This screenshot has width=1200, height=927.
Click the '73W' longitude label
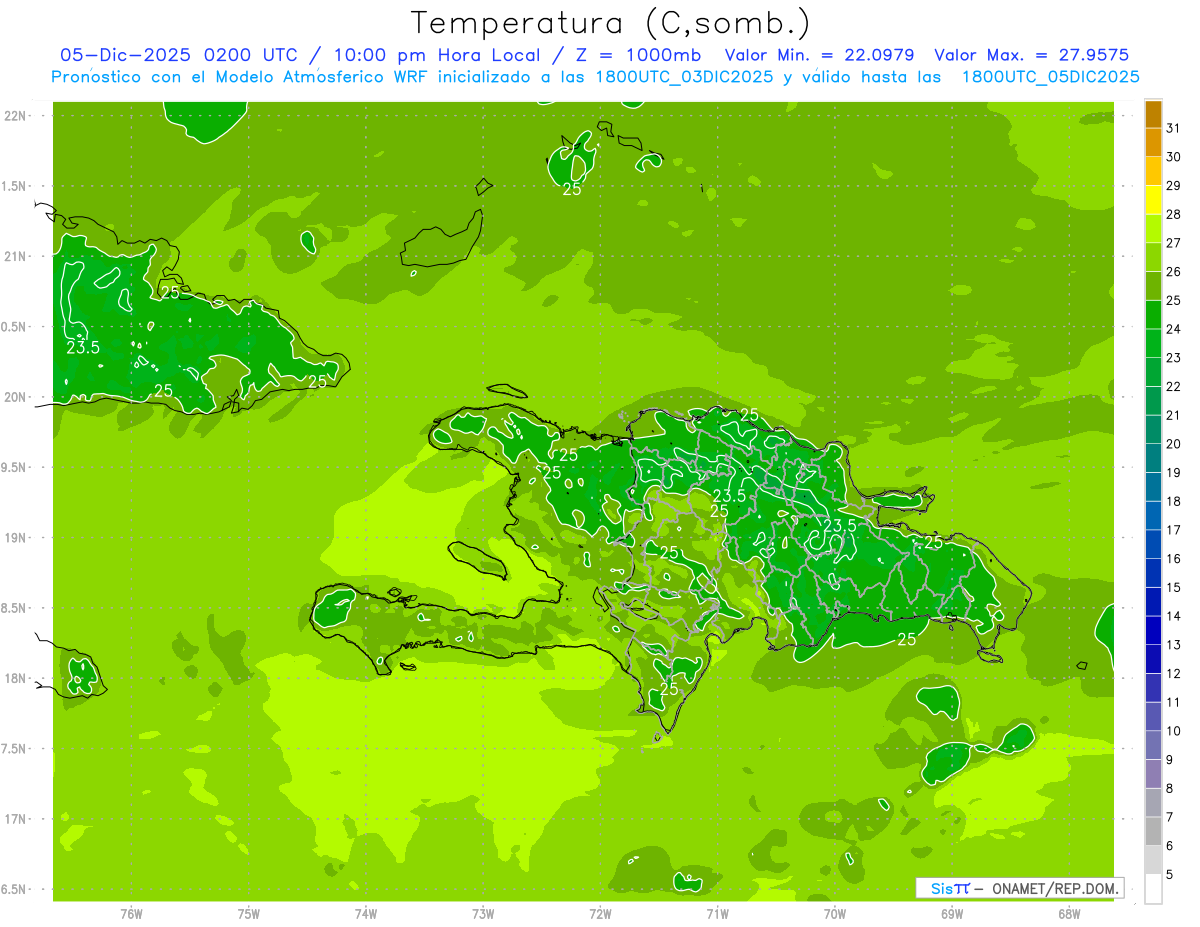(x=483, y=913)
